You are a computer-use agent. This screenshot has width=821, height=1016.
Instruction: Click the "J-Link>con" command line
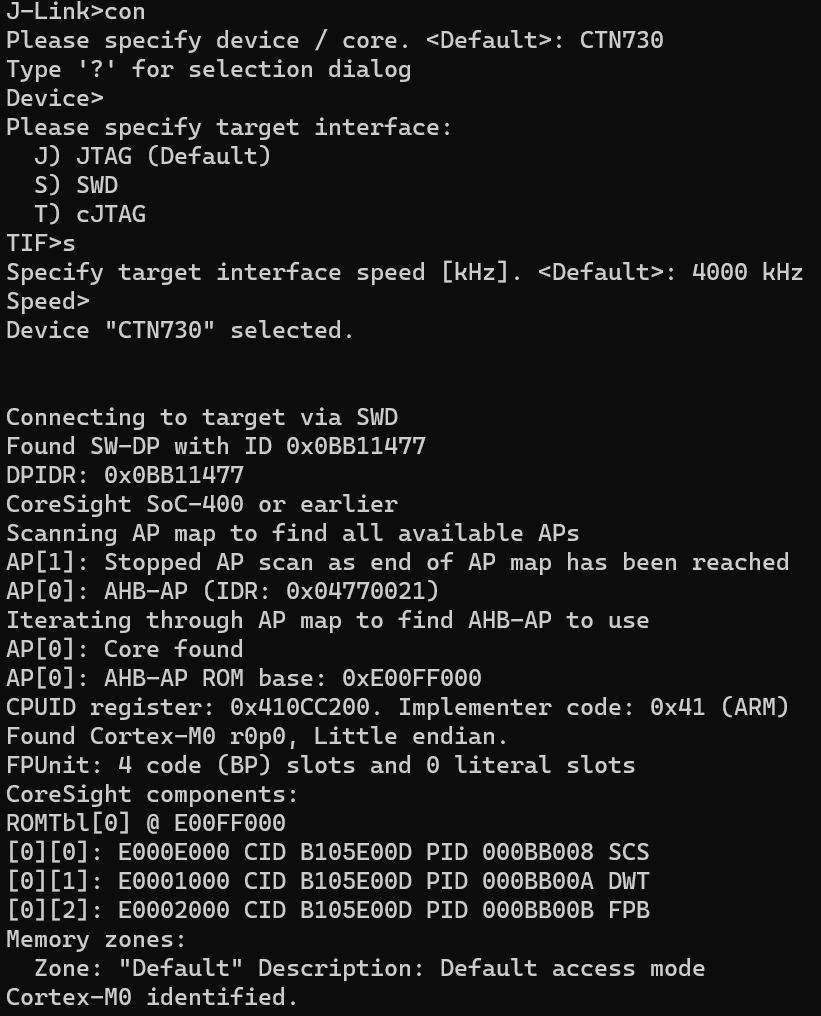coord(75,12)
